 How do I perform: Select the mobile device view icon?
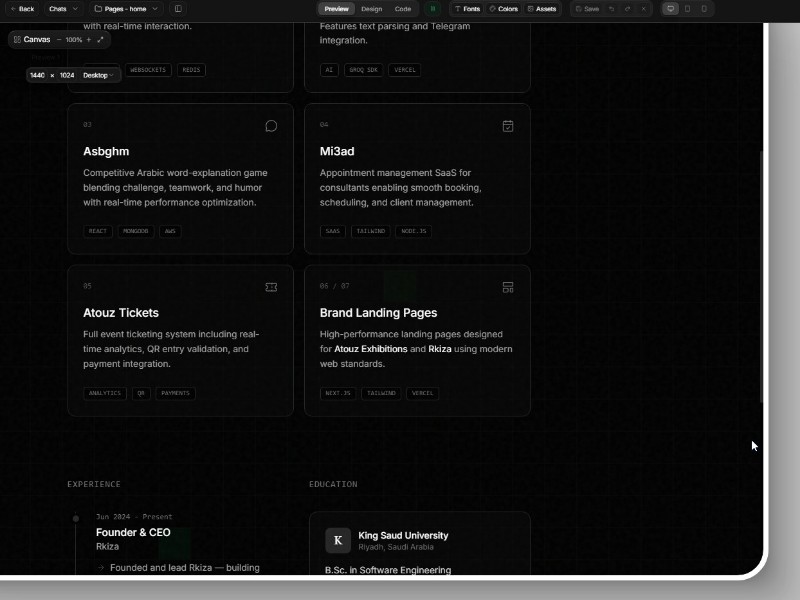pos(704,9)
